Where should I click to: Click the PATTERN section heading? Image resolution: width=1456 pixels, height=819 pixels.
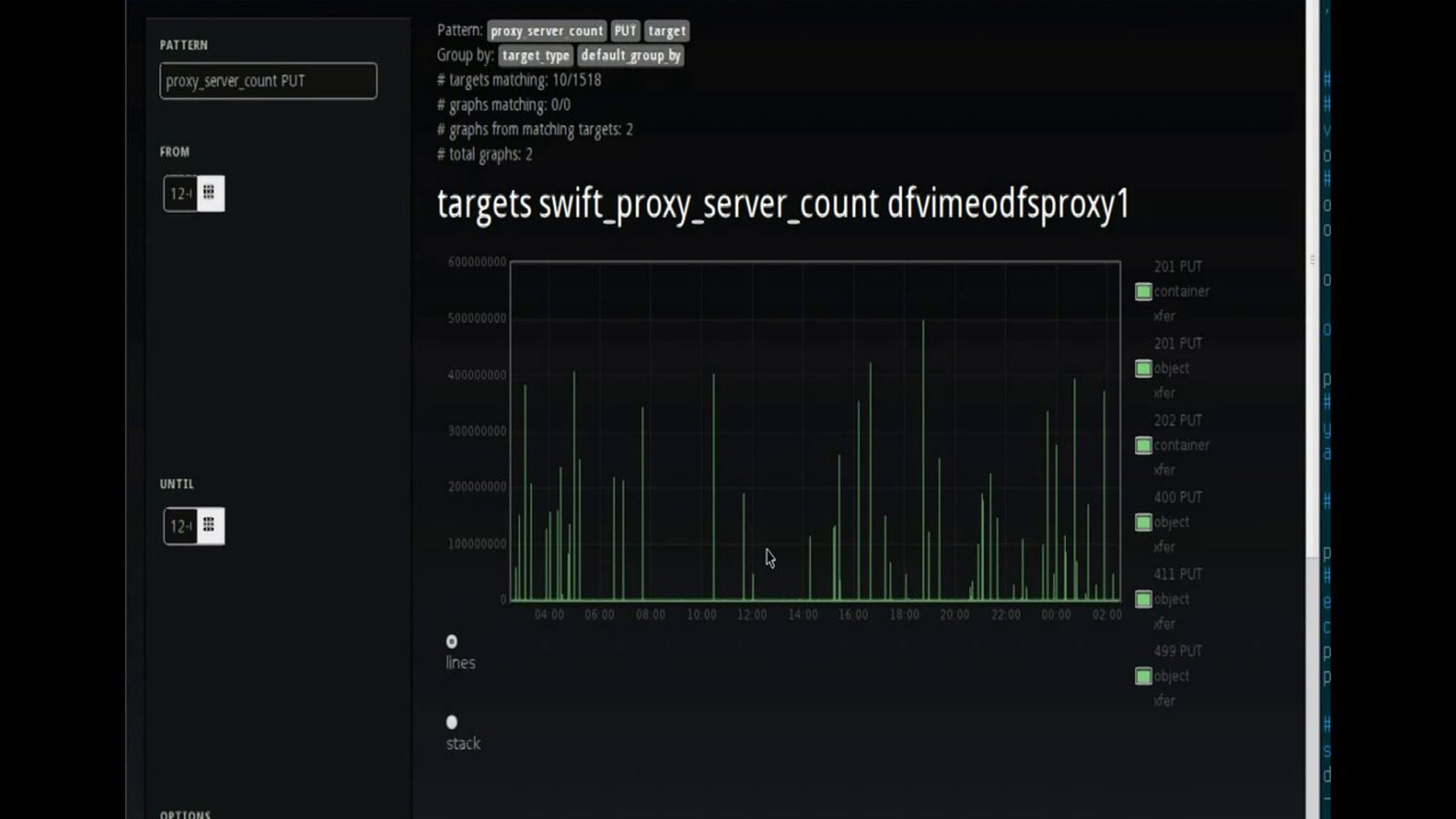(x=184, y=45)
